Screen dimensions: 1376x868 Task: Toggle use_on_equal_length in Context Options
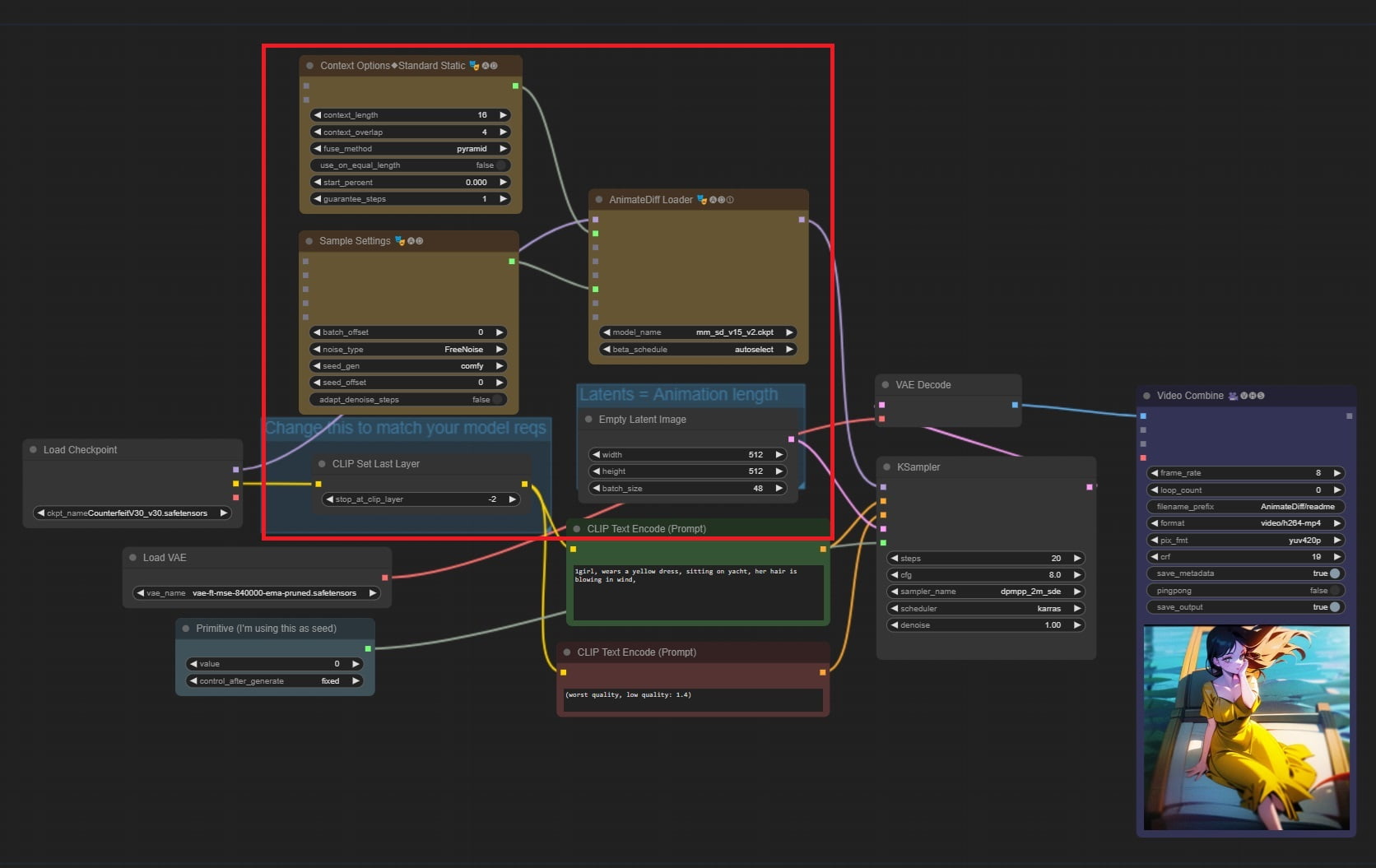pos(500,165)
